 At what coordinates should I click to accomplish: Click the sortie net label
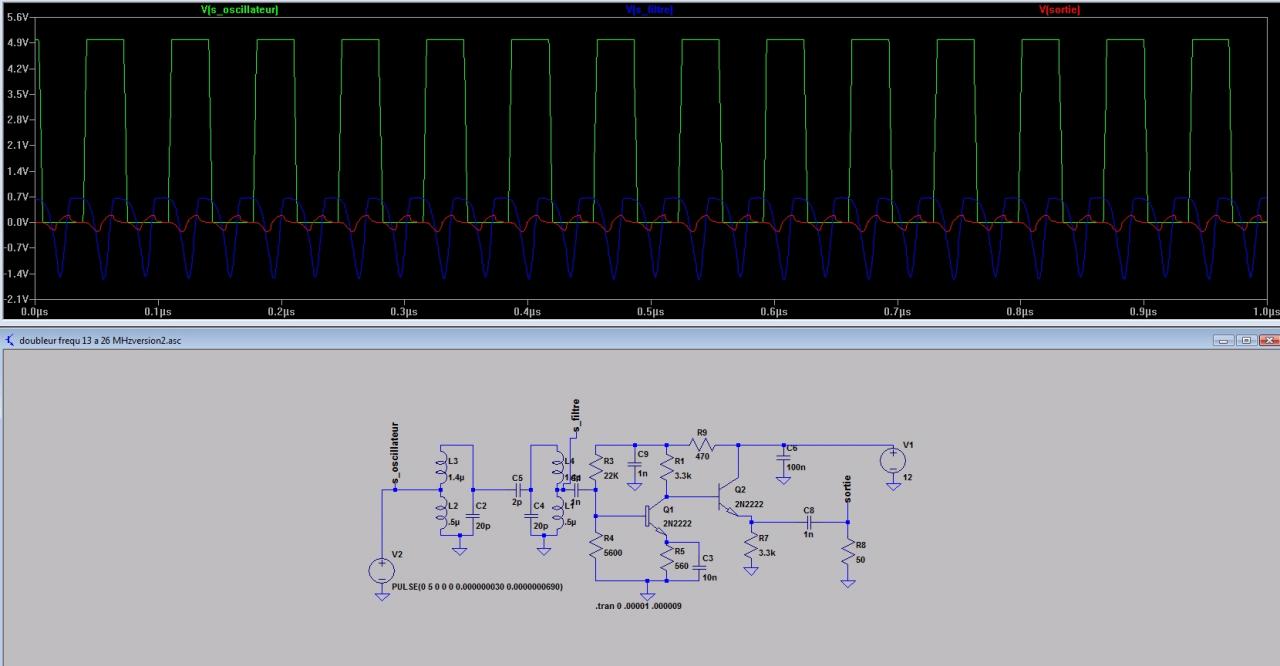(848, 489)
